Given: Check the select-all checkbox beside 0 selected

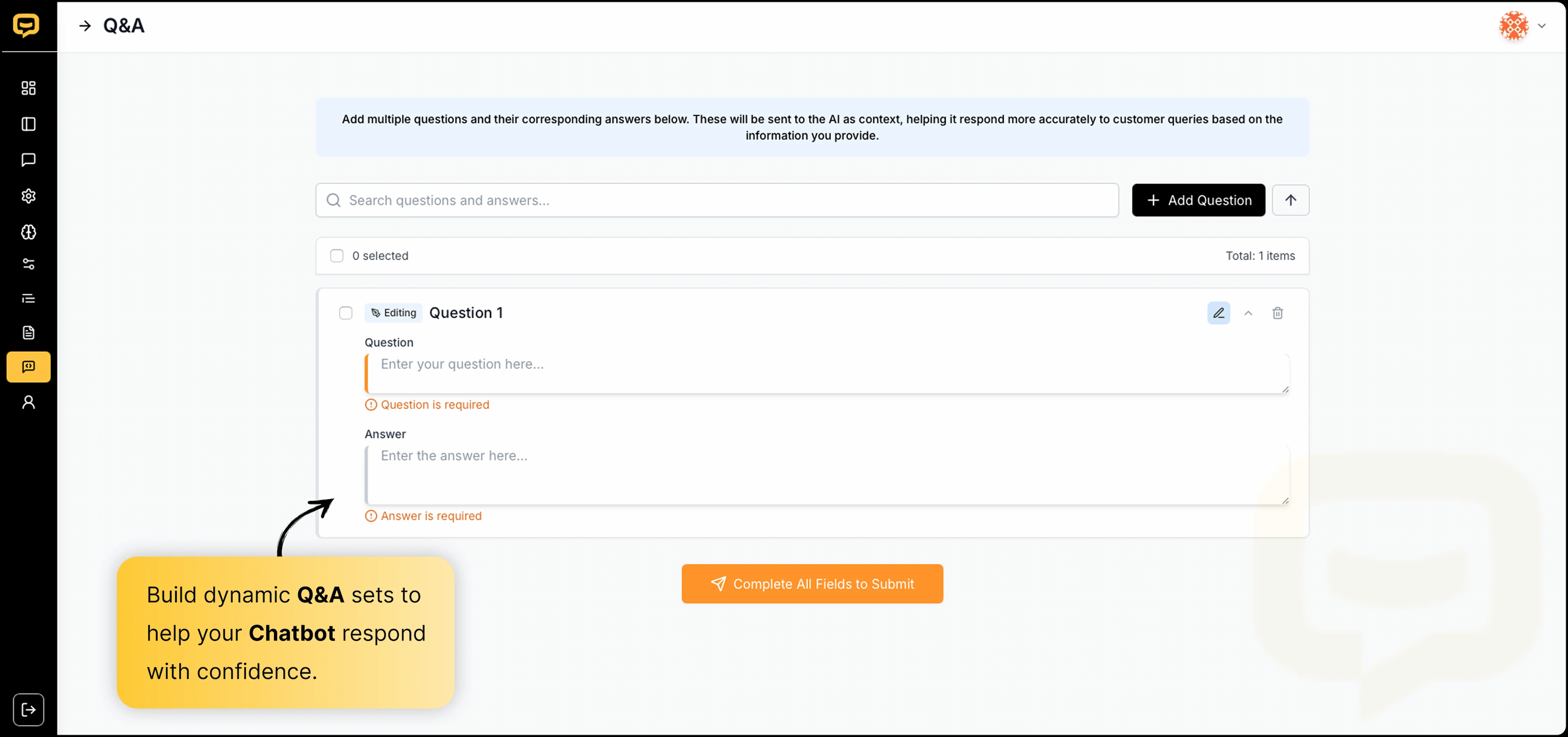Looking at the screenshot, I should click(x=336, y=256).
